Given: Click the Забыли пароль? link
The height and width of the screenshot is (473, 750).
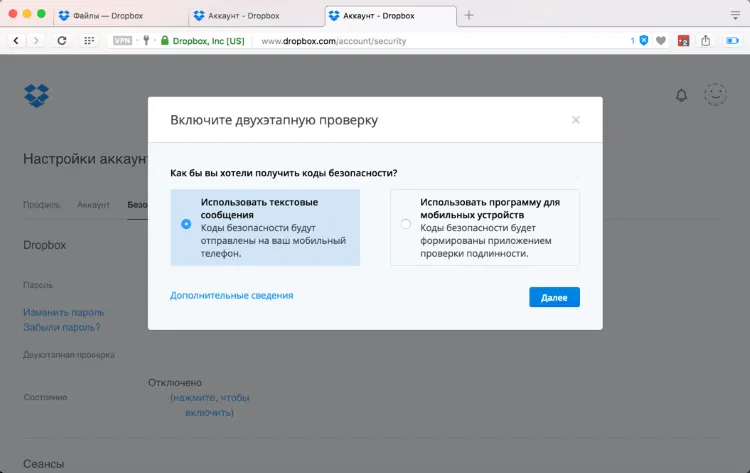Looking at the screenshot, I should (62, 328).
